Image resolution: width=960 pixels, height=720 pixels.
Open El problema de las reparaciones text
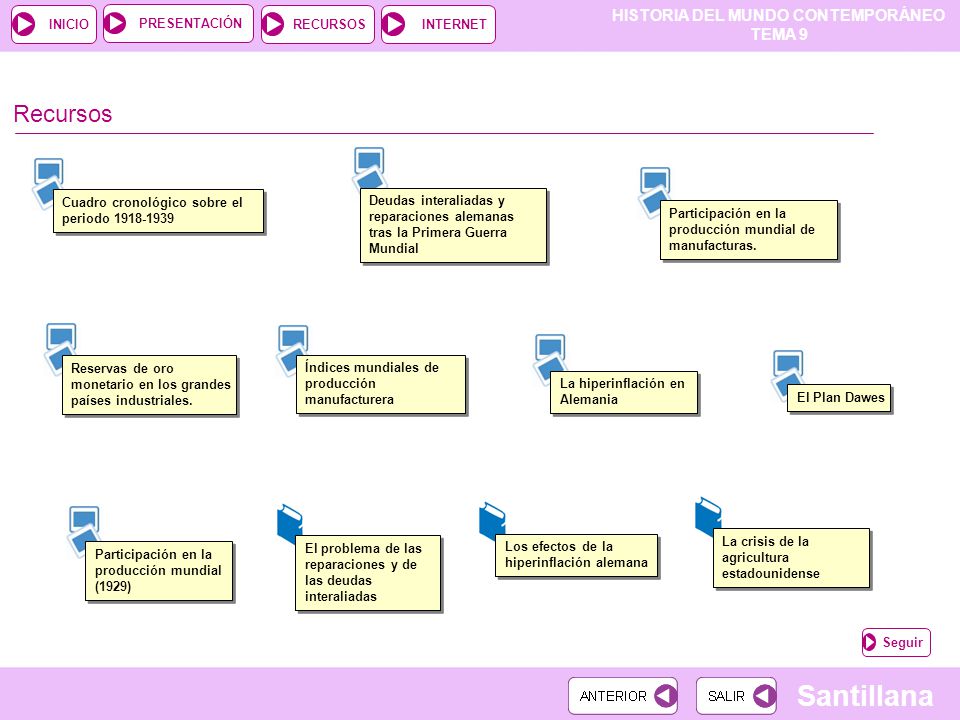click(x=368, y=573)
